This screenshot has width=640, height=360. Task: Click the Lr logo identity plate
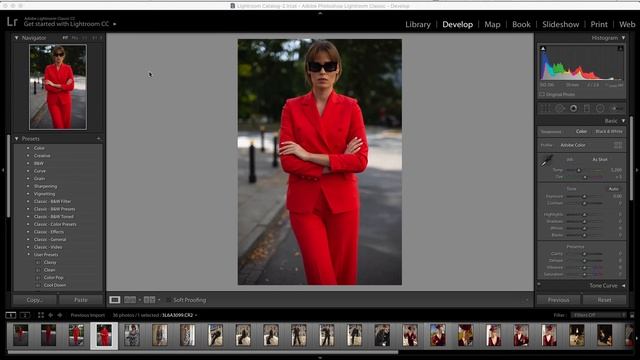tap(12, 22)
